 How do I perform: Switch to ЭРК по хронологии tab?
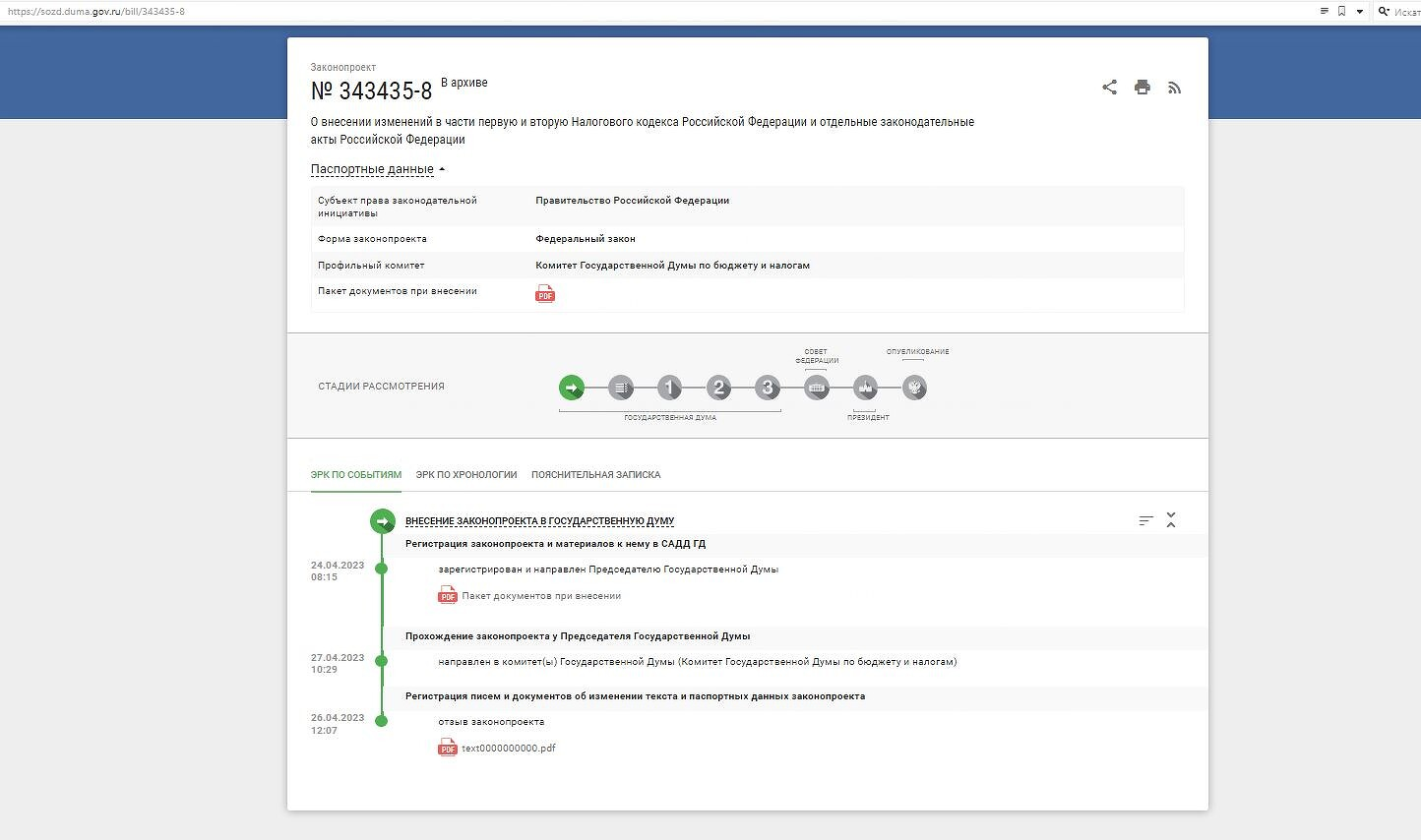[x=466, y=475]
